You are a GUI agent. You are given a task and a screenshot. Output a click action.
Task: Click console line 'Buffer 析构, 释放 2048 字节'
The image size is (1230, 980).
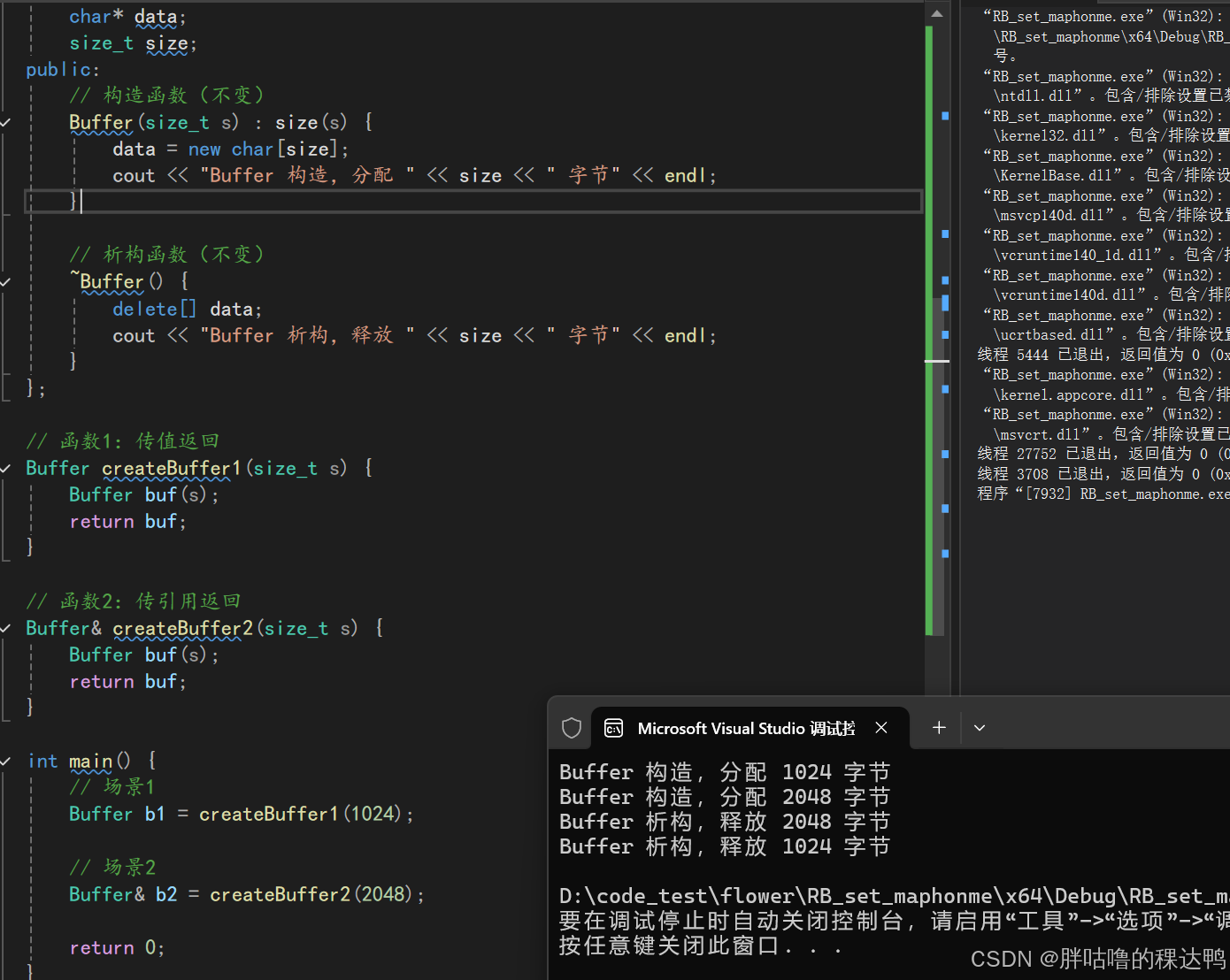725,822
